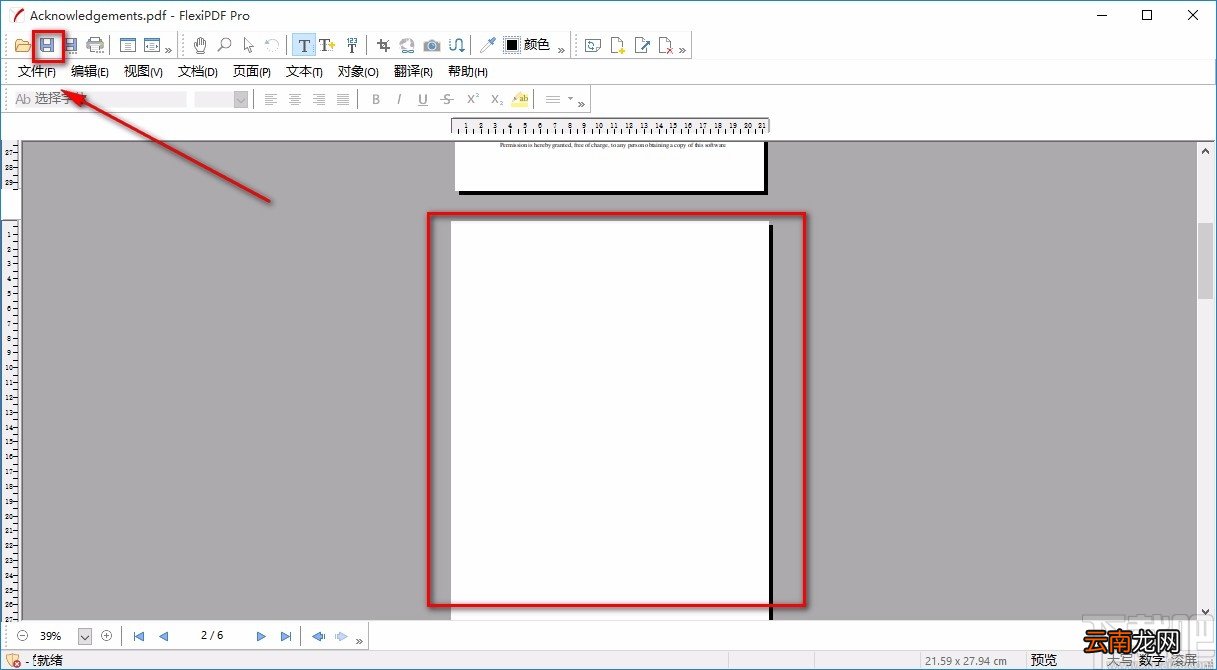The image size is (1217, 670).
Task: Open the 翻译(R) menu
Action: (x=413, y=72)
